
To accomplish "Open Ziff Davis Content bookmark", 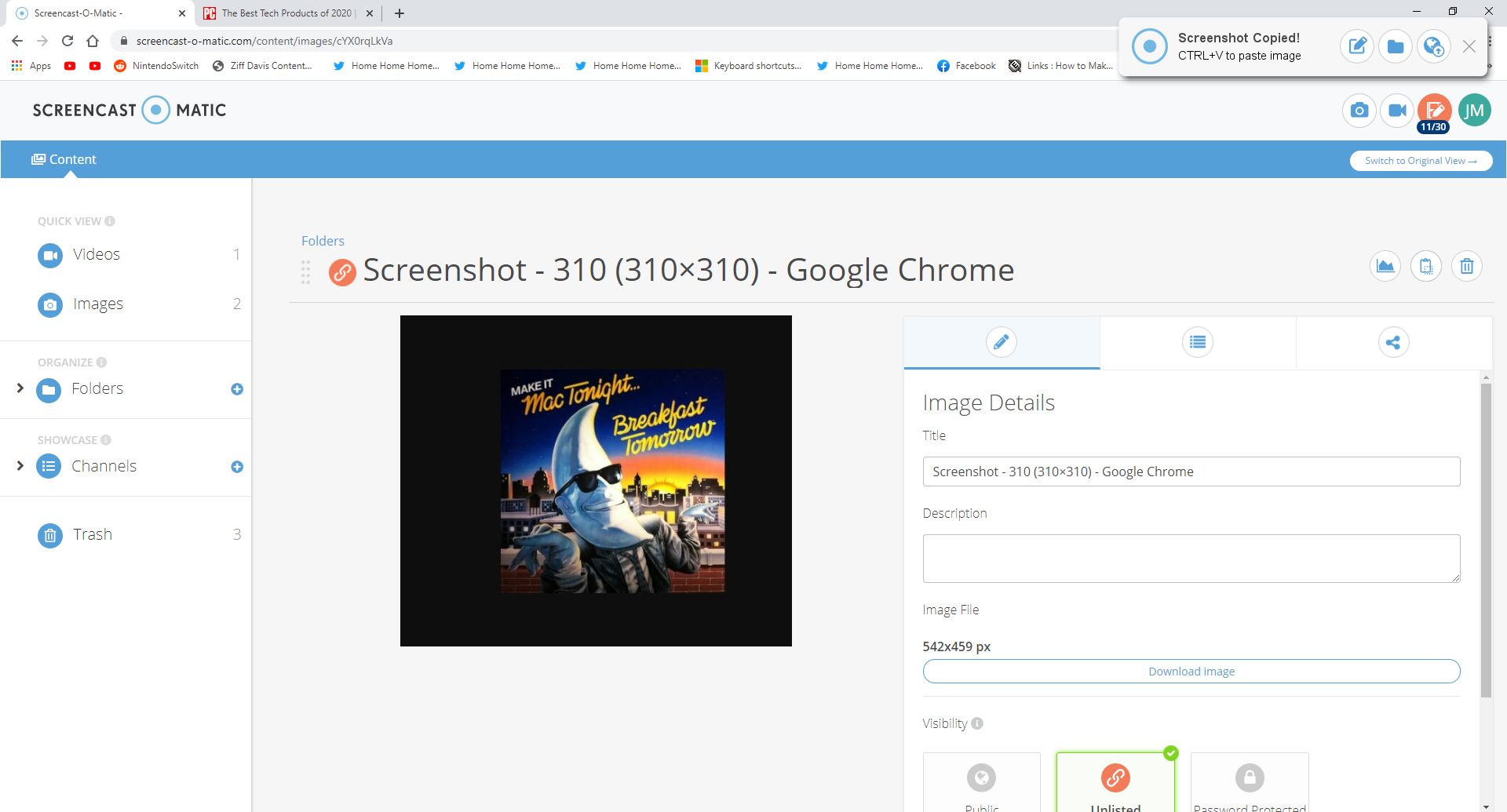I will (263, 66).
